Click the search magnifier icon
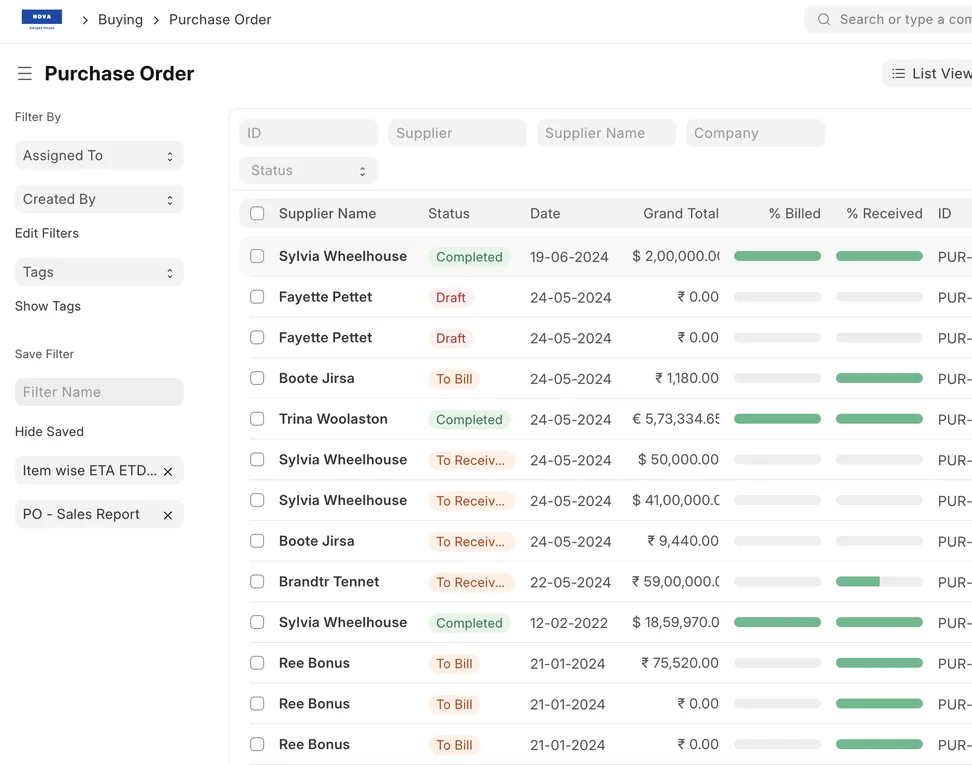The height and width of the screenshot is (765, 972). pos(823,19)
